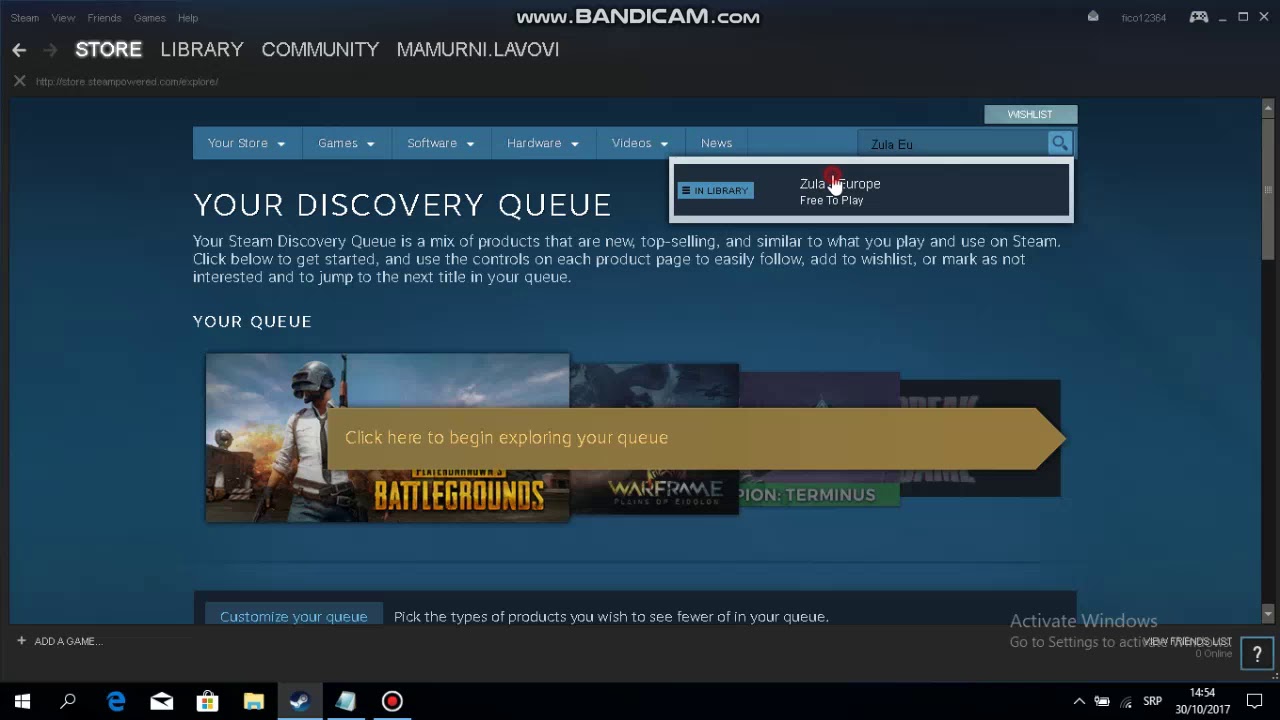Viewport: 1280px width, 720px height.
Task: Open the View menu
Action: (63, 18)
